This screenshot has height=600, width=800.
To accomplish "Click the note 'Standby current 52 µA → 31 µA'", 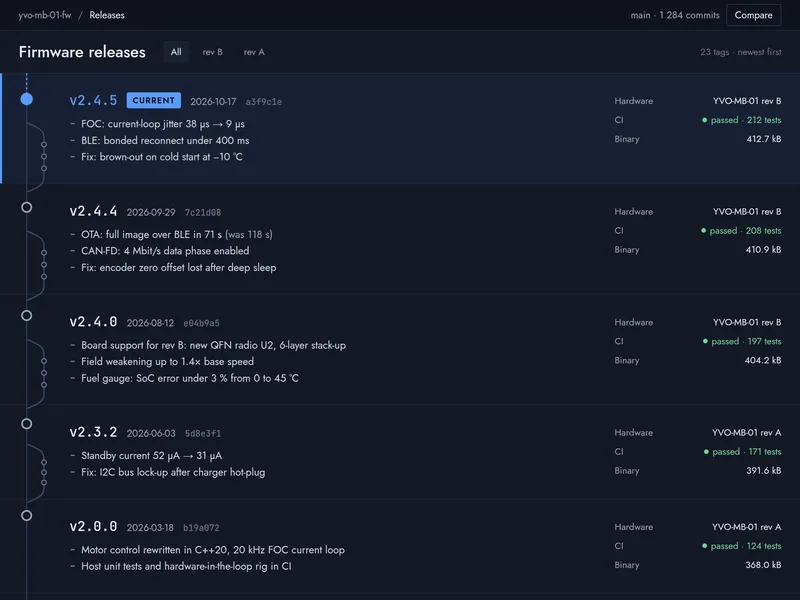I will [152, 456].
